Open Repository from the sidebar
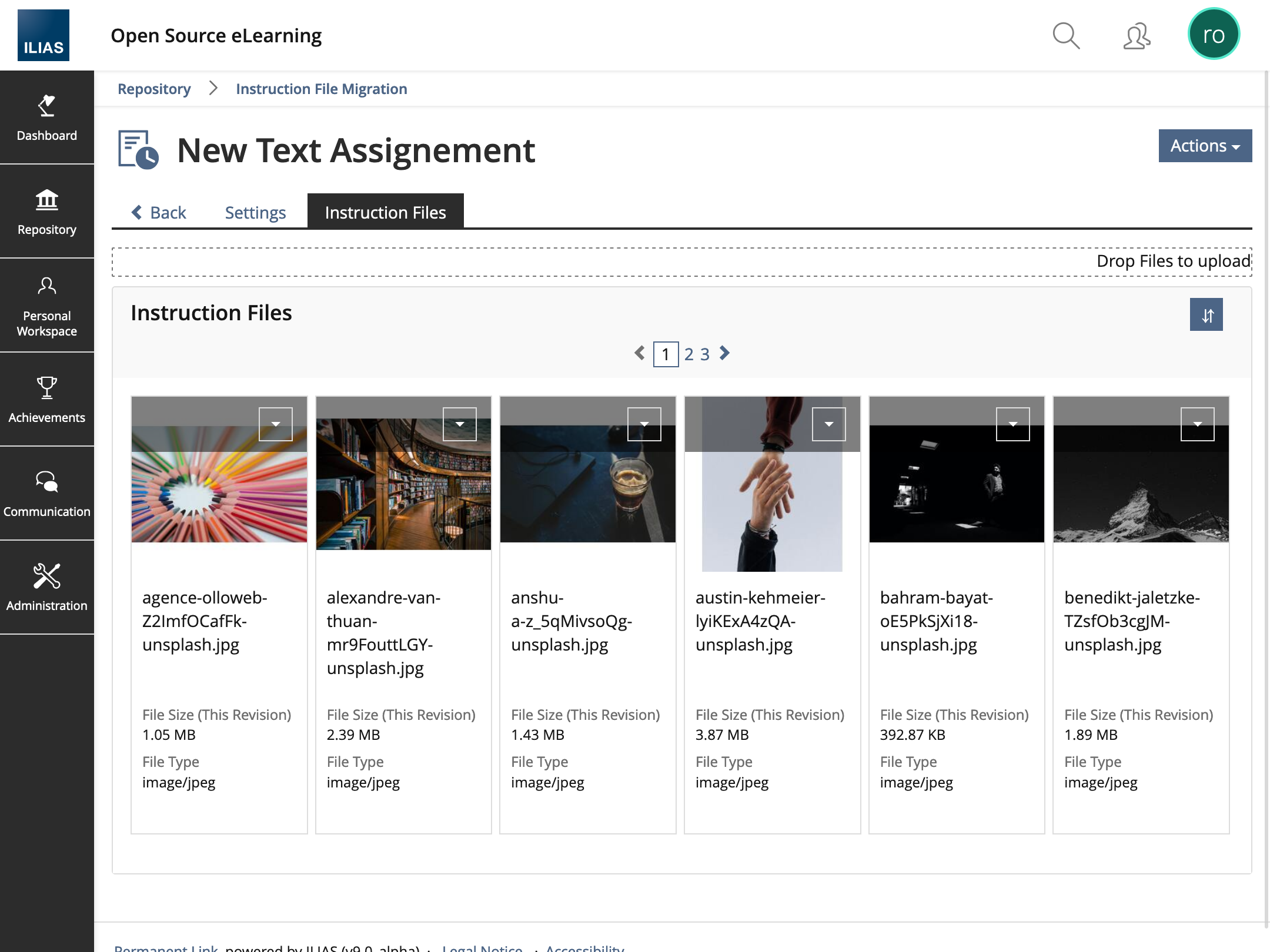The height and width of the screenshot is (952, 1270). [x=46, y=212]
